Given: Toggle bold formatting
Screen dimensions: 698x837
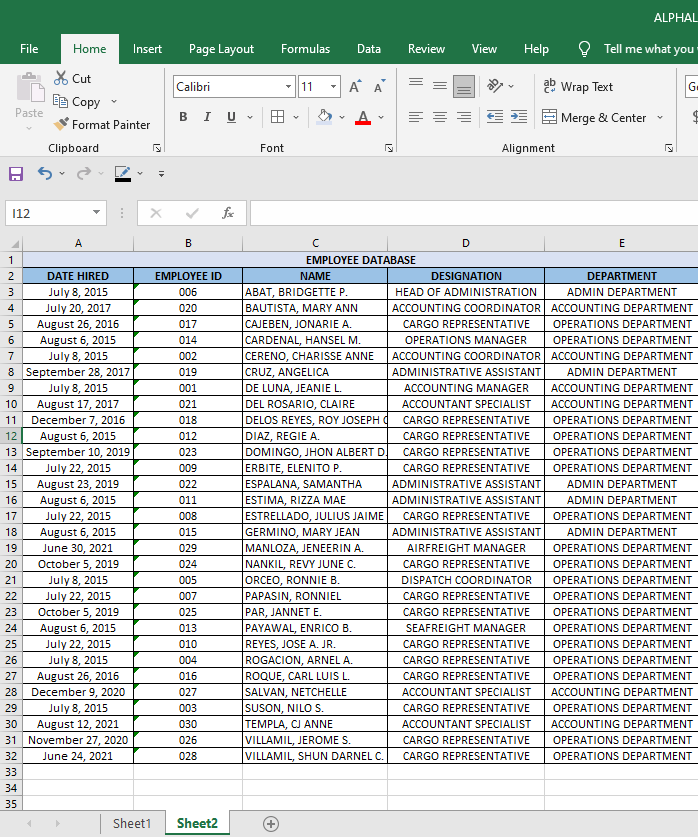Looking at the screenshot, I should point(183,117).
